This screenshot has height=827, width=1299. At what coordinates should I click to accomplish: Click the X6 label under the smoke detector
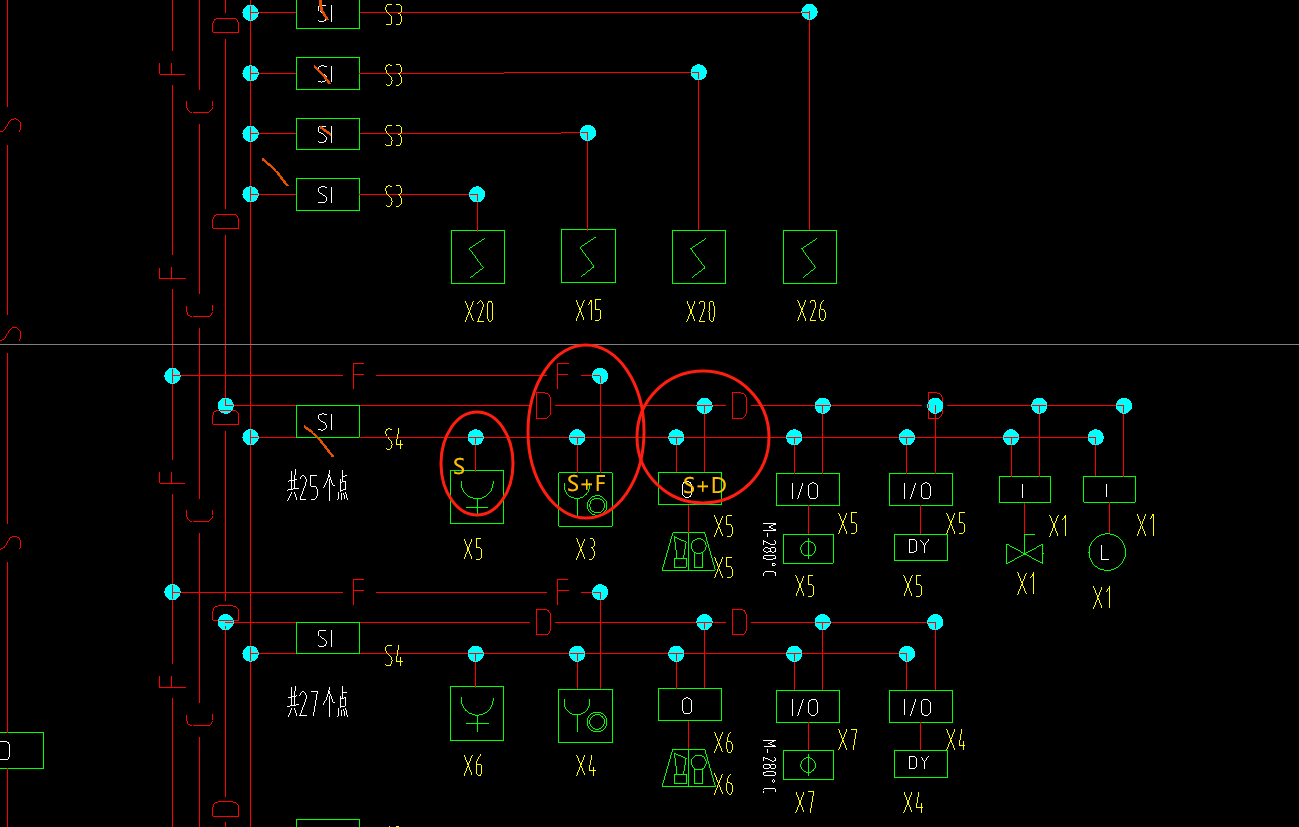click(473, 767)
